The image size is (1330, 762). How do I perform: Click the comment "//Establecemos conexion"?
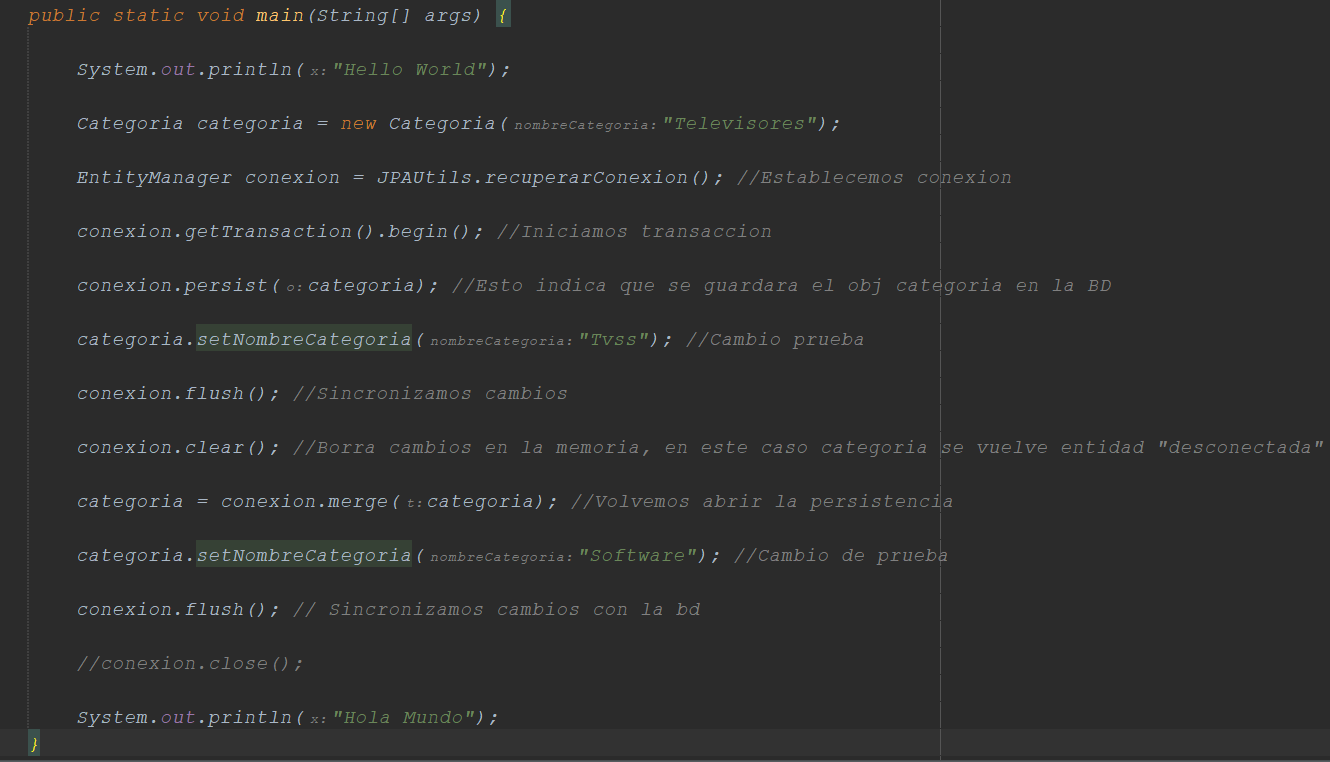tap(874, 178)
